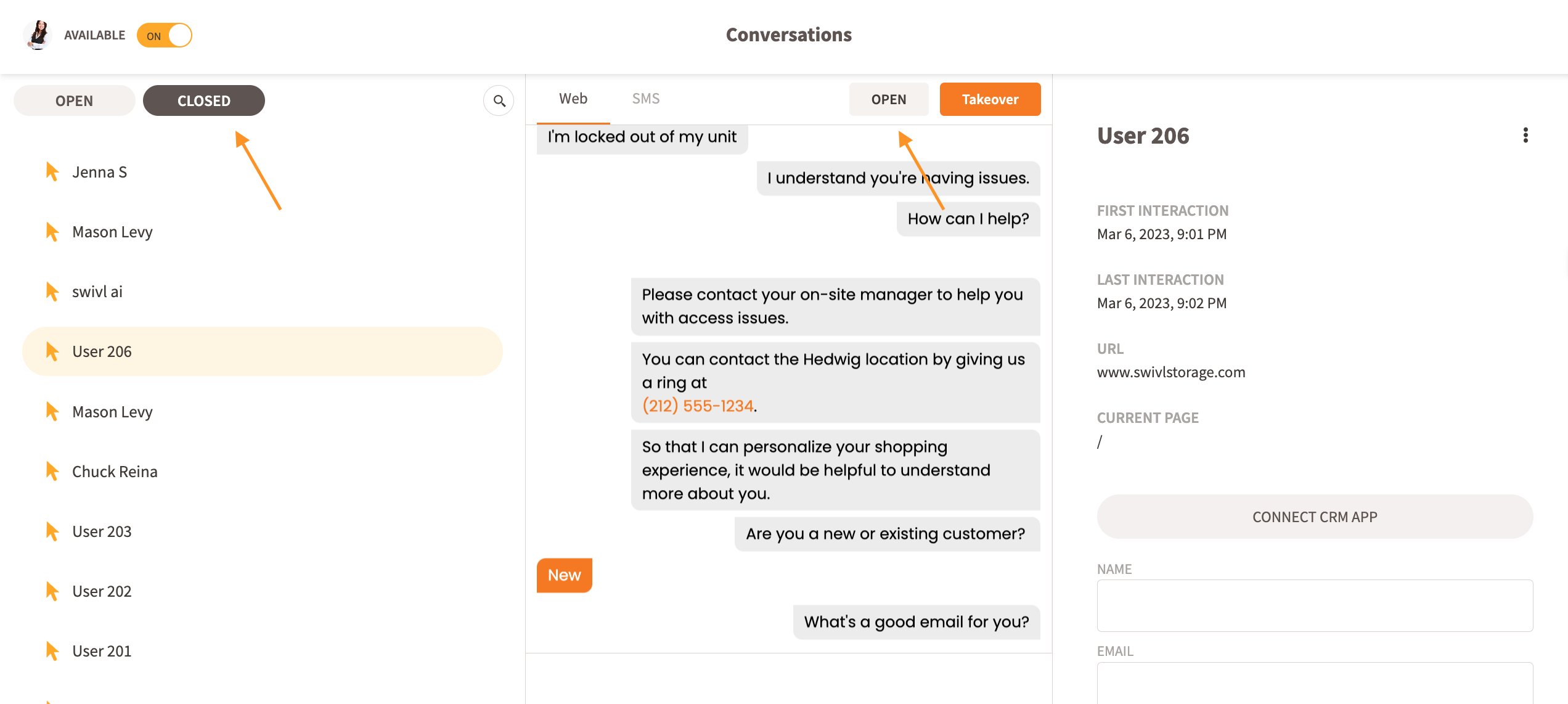
Task: Click the (212) 555-1234 phone link
Action: pos(698,406)
